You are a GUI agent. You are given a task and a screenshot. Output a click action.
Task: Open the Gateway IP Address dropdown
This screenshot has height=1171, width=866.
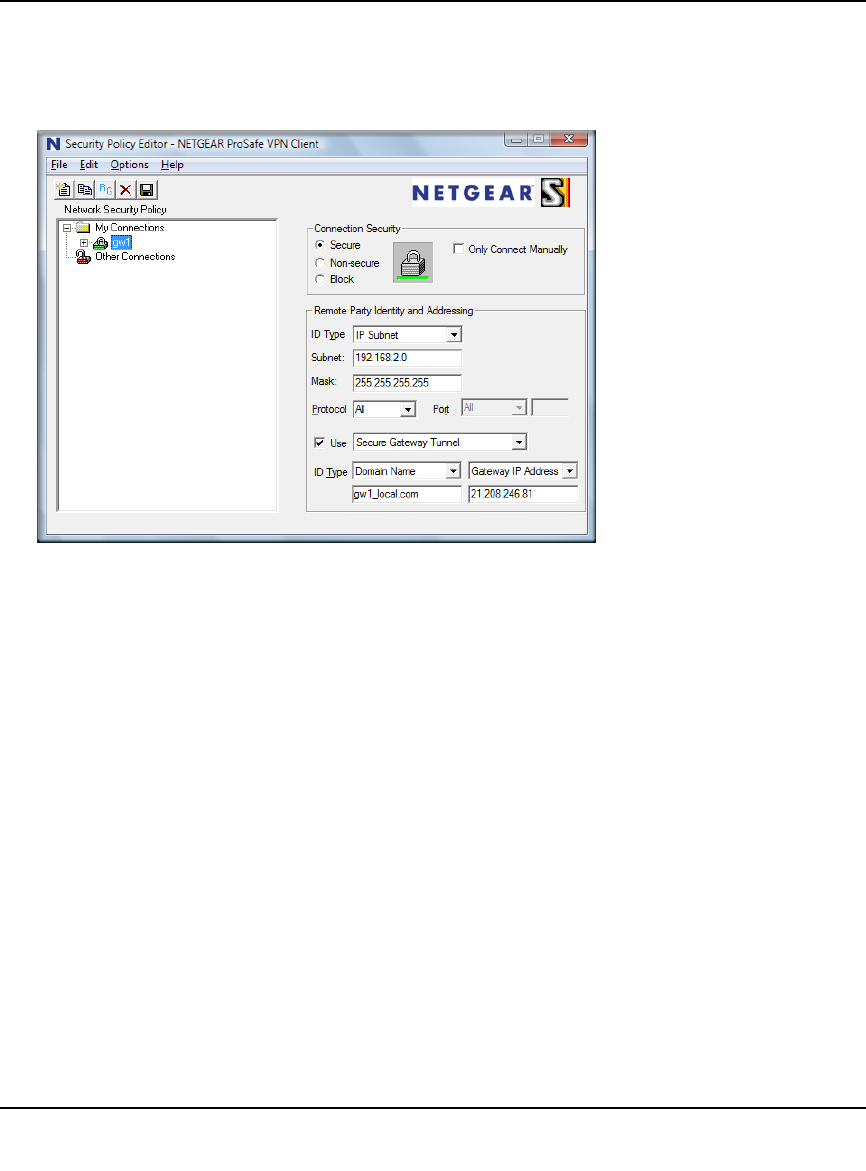coord(570,471)
